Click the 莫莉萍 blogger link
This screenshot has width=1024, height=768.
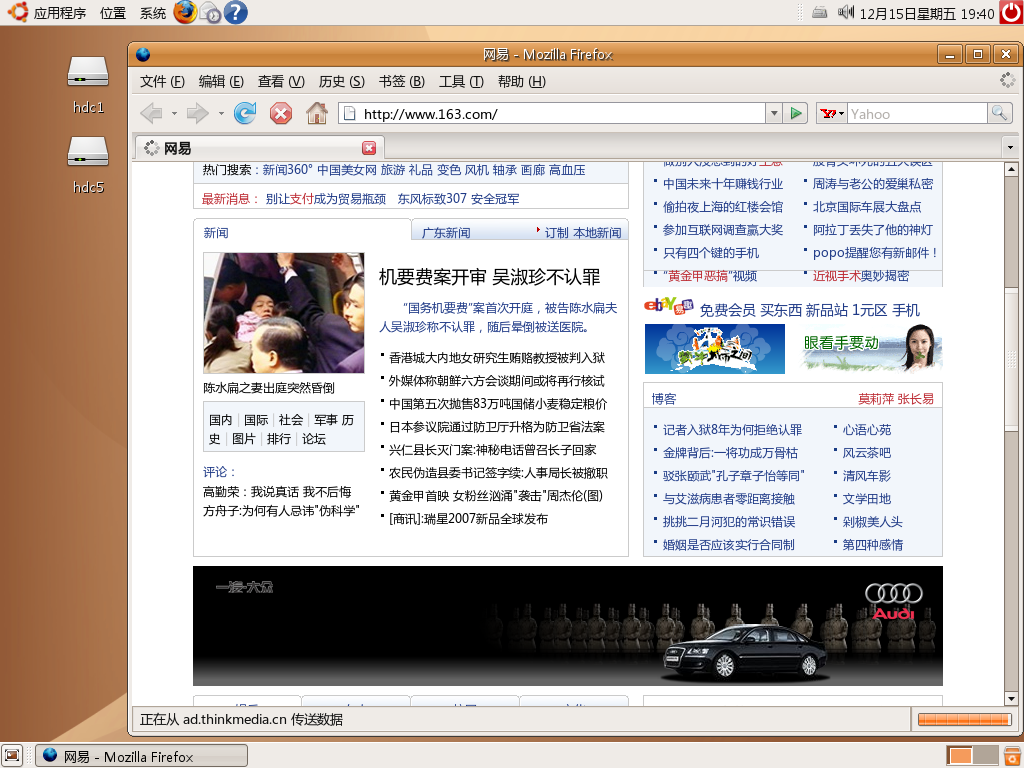(876, 398)
